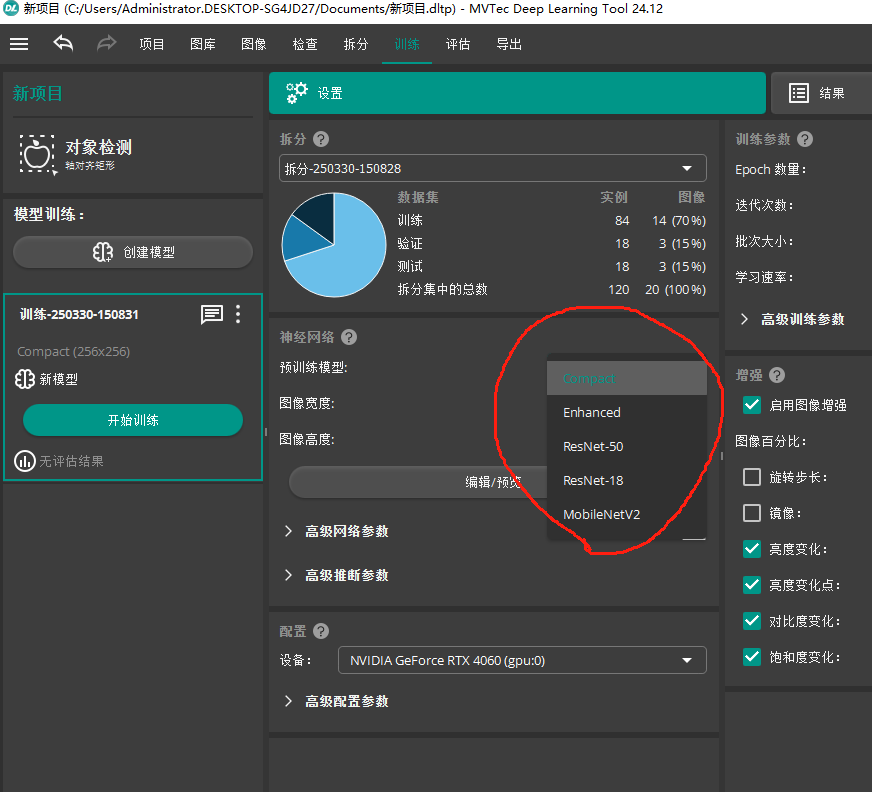Screen dimensions: 872x792
Task: Click the 验证 dataset row
Action: (x=551, y=244)
